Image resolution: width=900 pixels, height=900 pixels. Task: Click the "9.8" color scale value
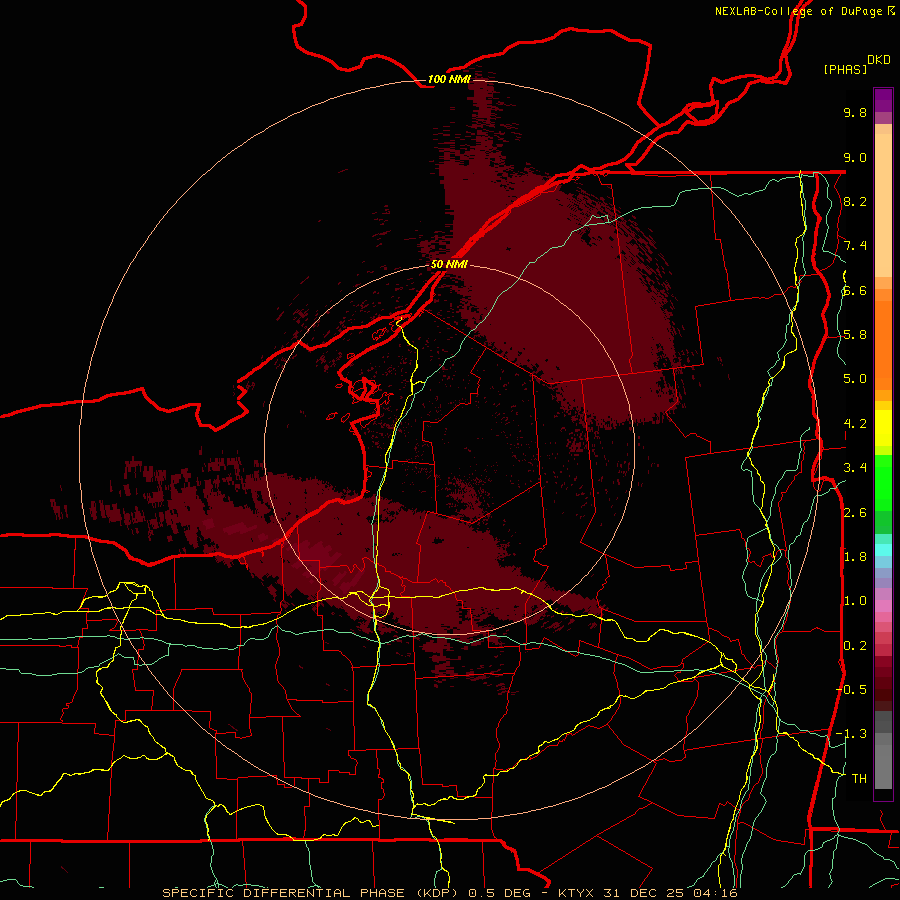[x=855, y=112]
